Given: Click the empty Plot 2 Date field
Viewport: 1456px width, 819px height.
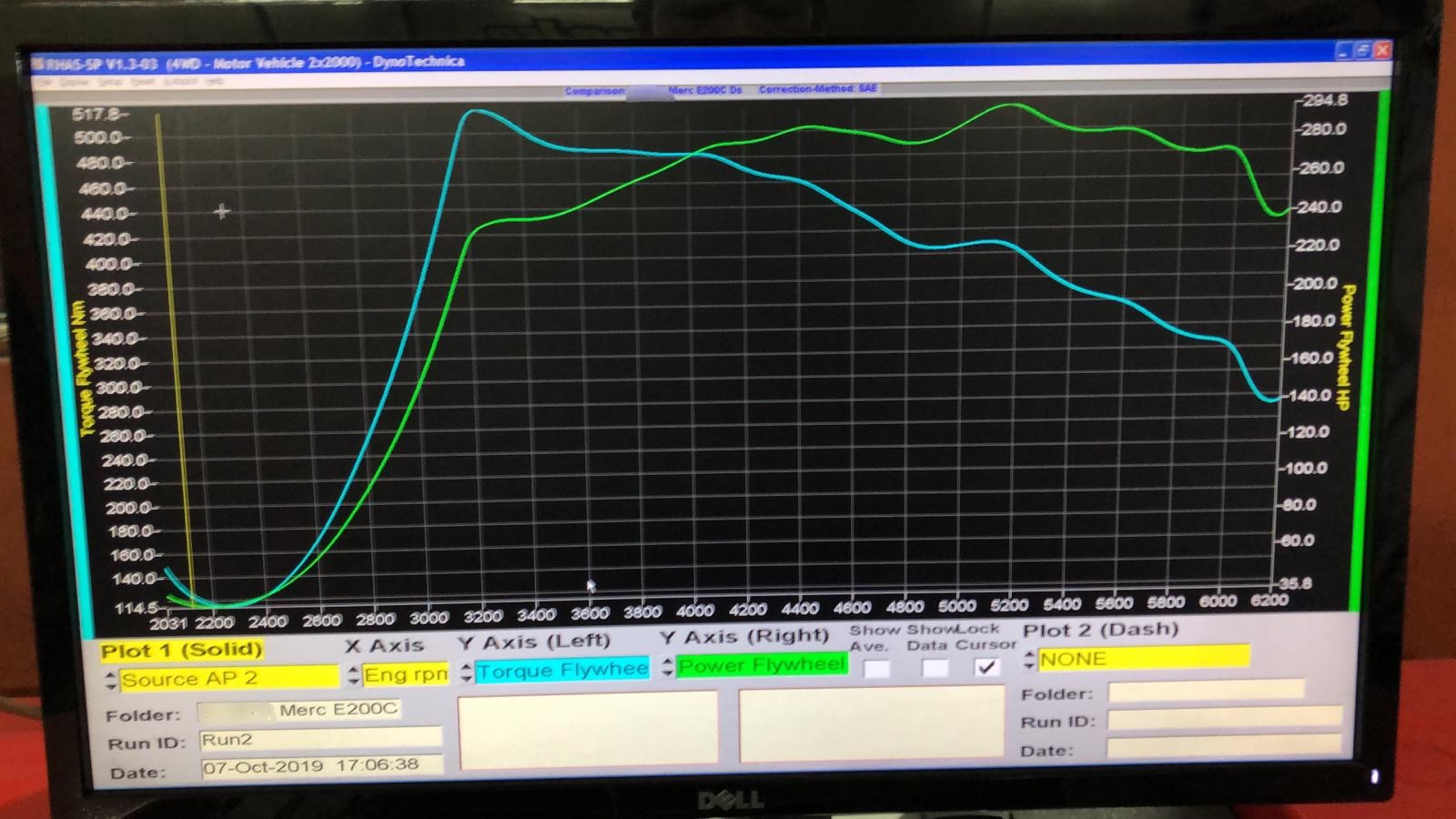Looking at the screenshot, I should tap(1224, 747).
